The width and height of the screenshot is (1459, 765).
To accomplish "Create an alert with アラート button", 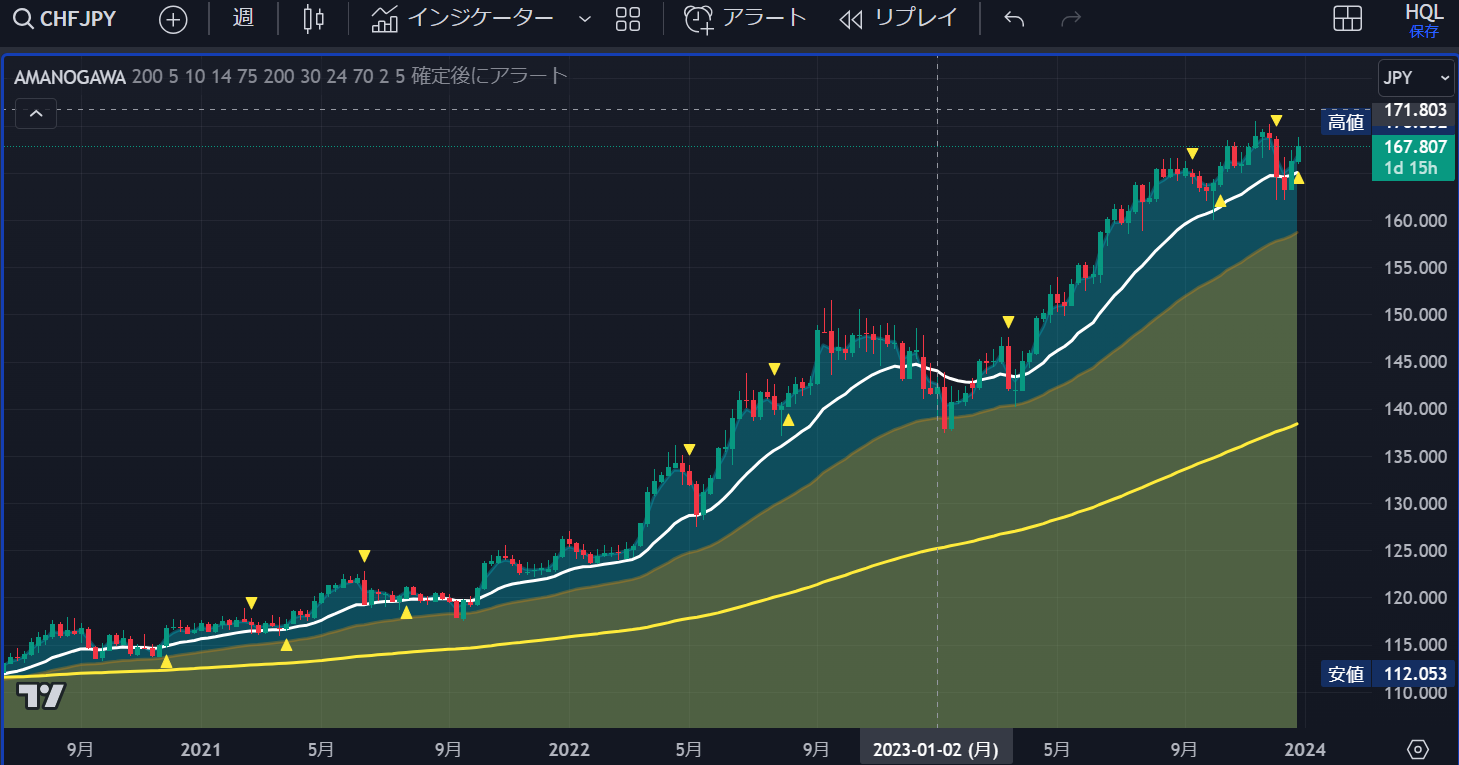I will [x=745, y=18].
